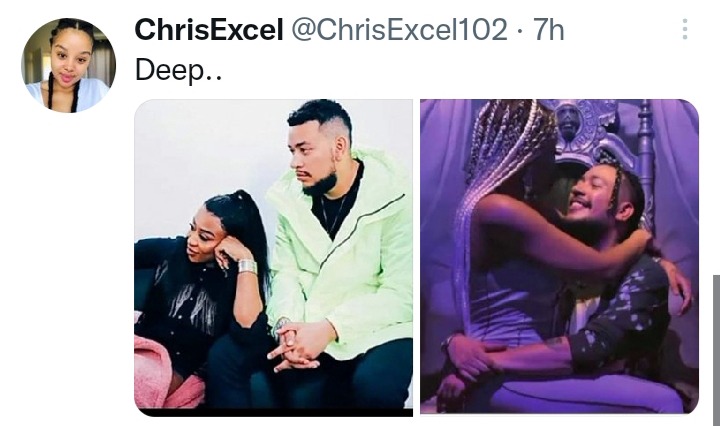This screenshot has width=720, height=426.
Task: Visit profile via gray @ChrisExcel102 text
Action: click(399, 30)
